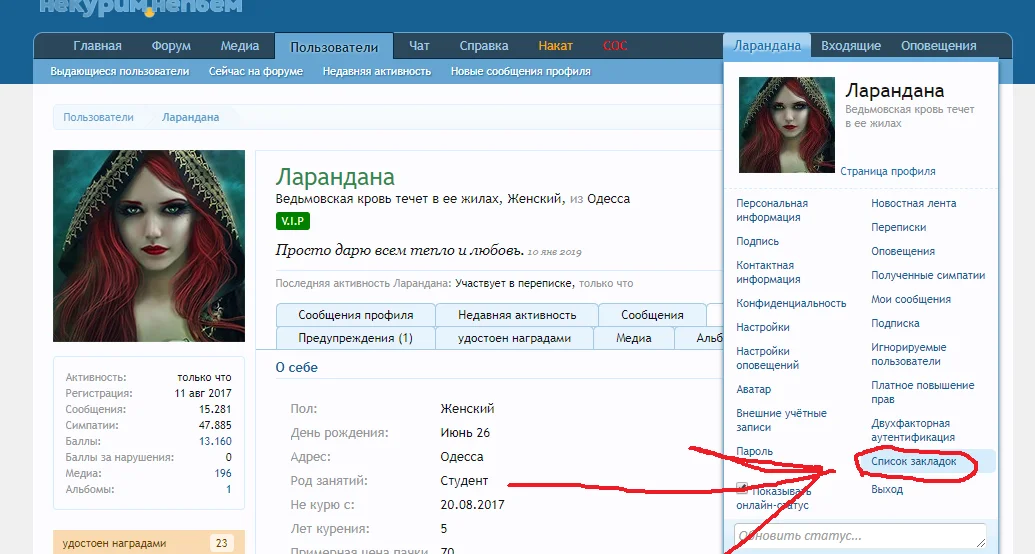Open the 'Входящие' inbox menu
Viewport: 1035px width, 554px height.
[x=851, y=46]
